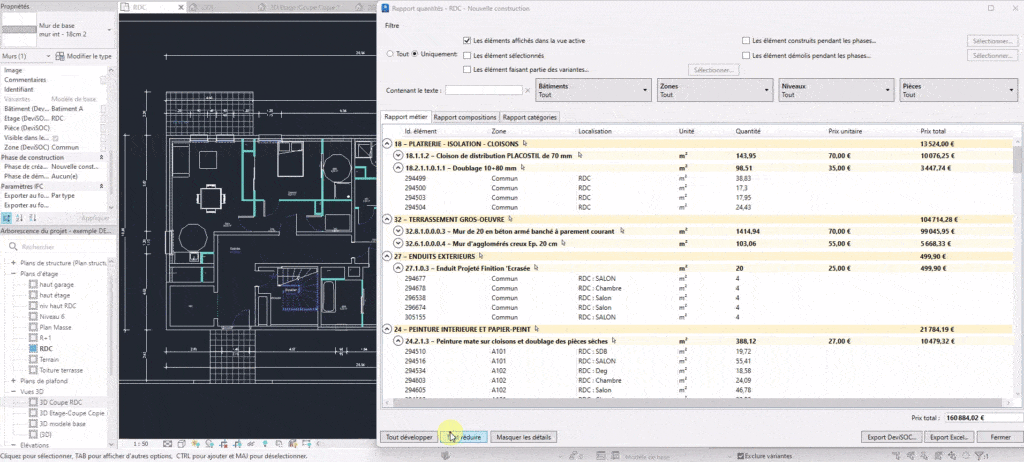Viewport: 1024px width, 462px height.
Task: Open the Modifier le type icon
Action: (x=60, y=56)
